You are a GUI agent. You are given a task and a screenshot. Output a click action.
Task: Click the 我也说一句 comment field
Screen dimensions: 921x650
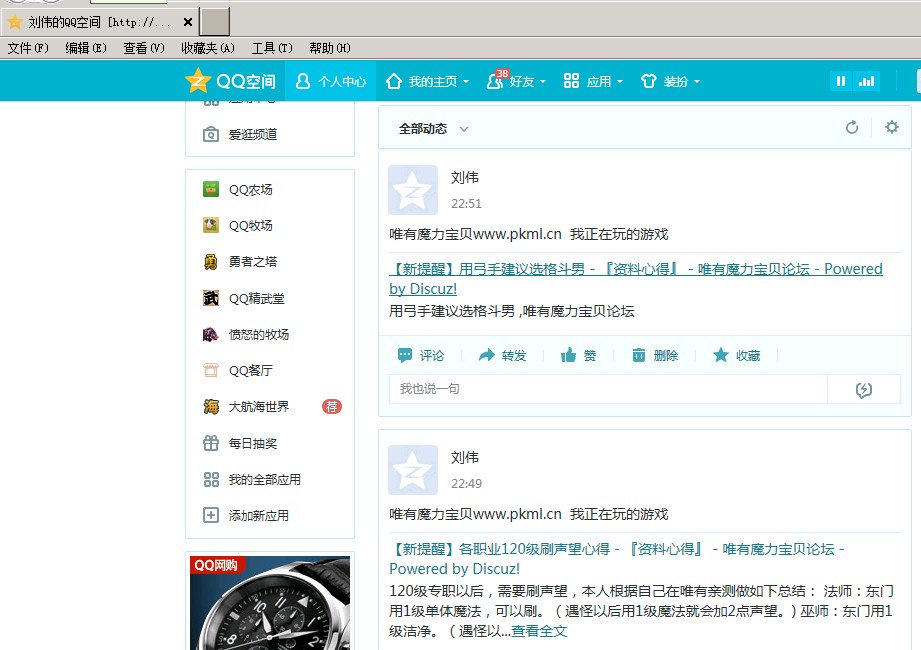point(607,389)
